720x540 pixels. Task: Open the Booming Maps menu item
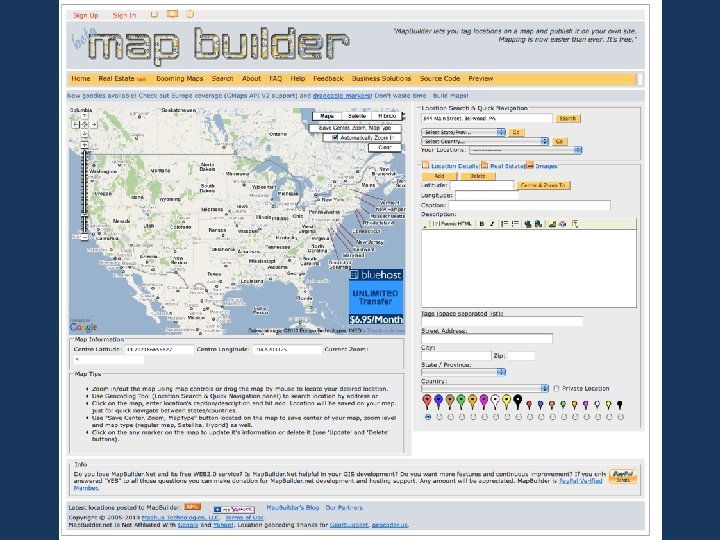[180, 79]
